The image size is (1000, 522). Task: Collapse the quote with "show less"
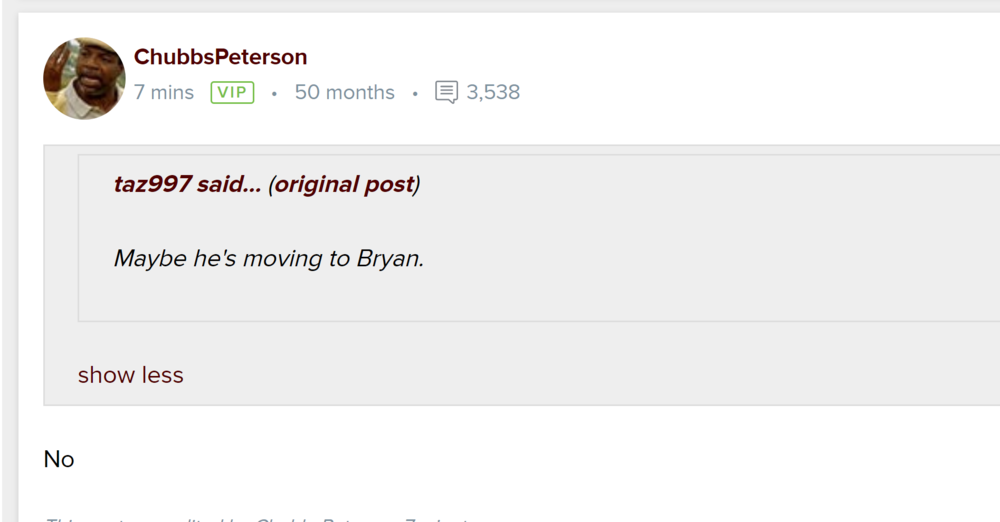pyautogui.click(x=130, y=375)
